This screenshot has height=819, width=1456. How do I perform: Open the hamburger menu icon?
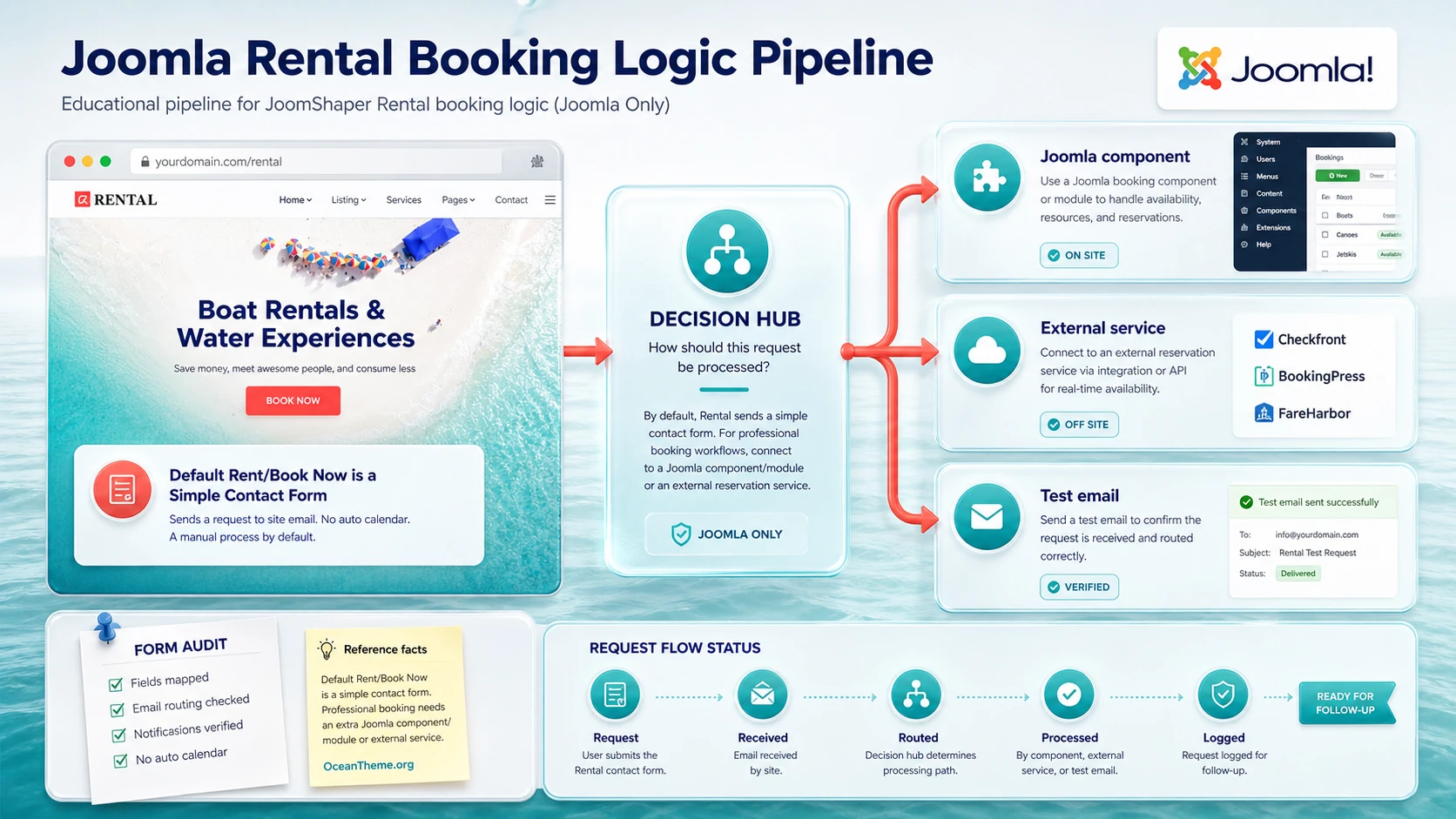[550, 200]
